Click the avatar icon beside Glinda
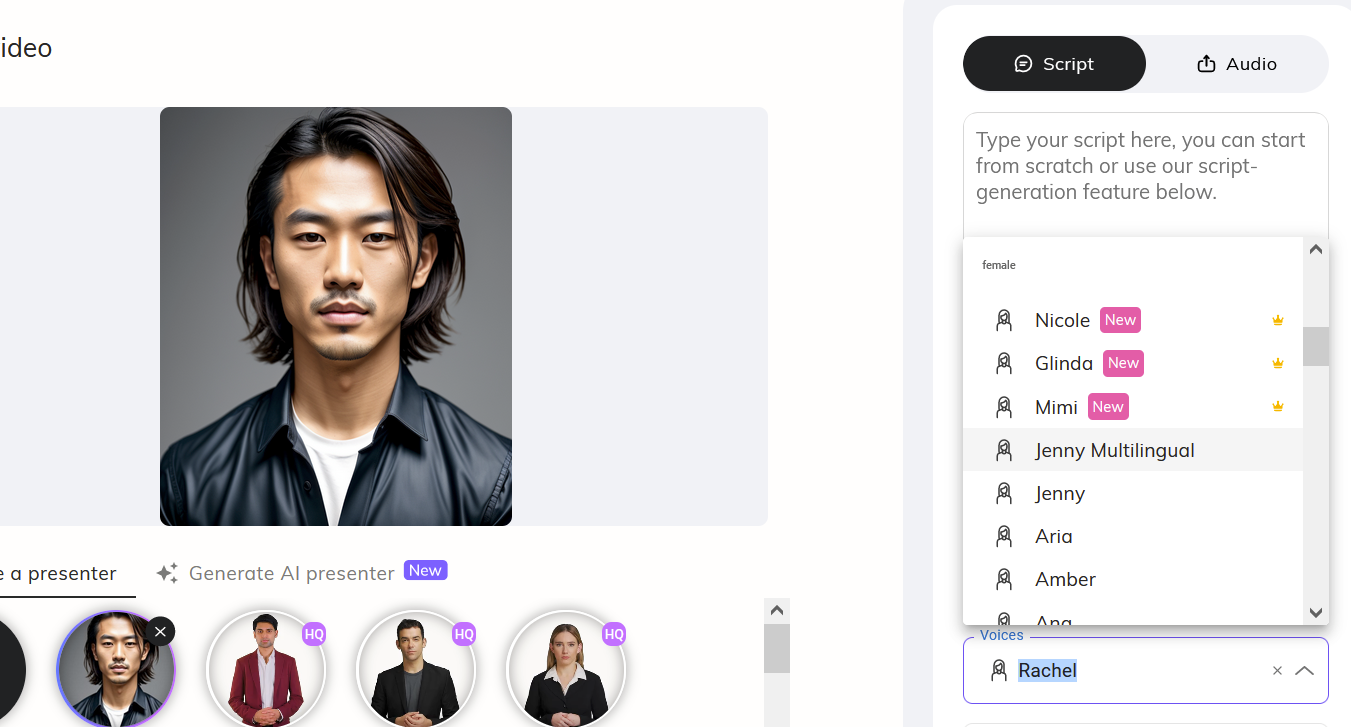This screenshot has height=727, width=1351. point(1004,363)
